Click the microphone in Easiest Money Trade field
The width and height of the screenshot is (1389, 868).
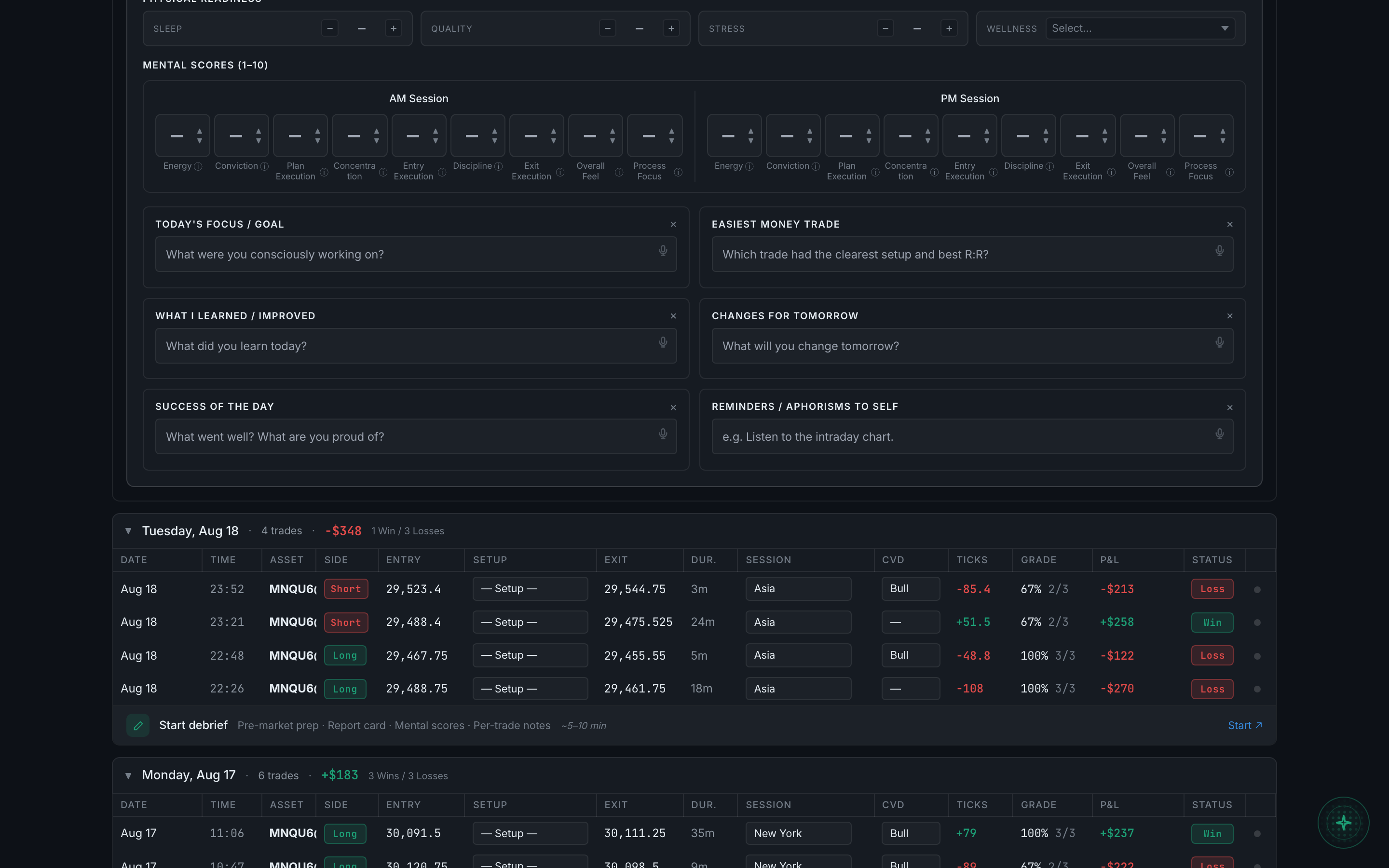(1220, 251)
